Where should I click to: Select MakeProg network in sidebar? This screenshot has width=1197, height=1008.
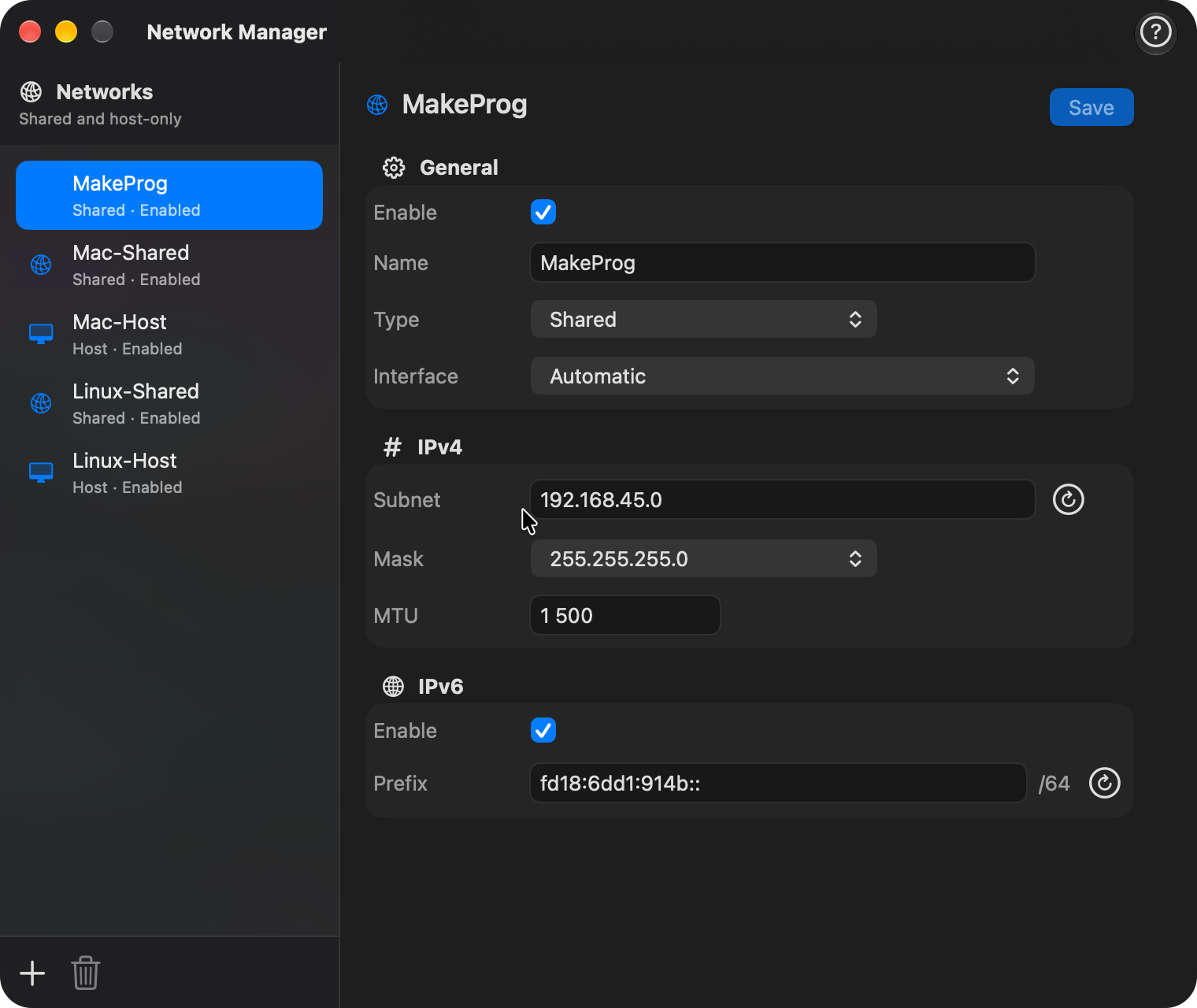click(169, 195)
